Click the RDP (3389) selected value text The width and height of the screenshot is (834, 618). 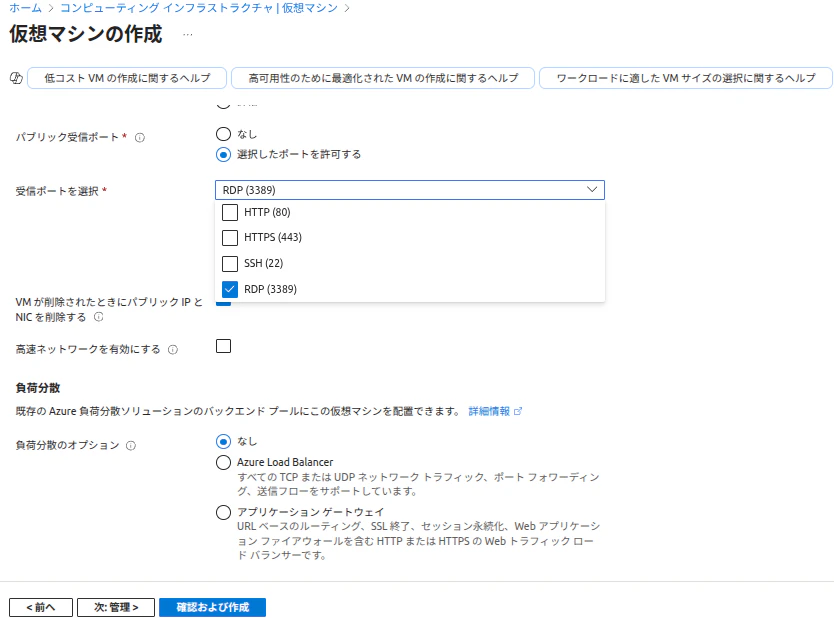click(x=249, y=190)
